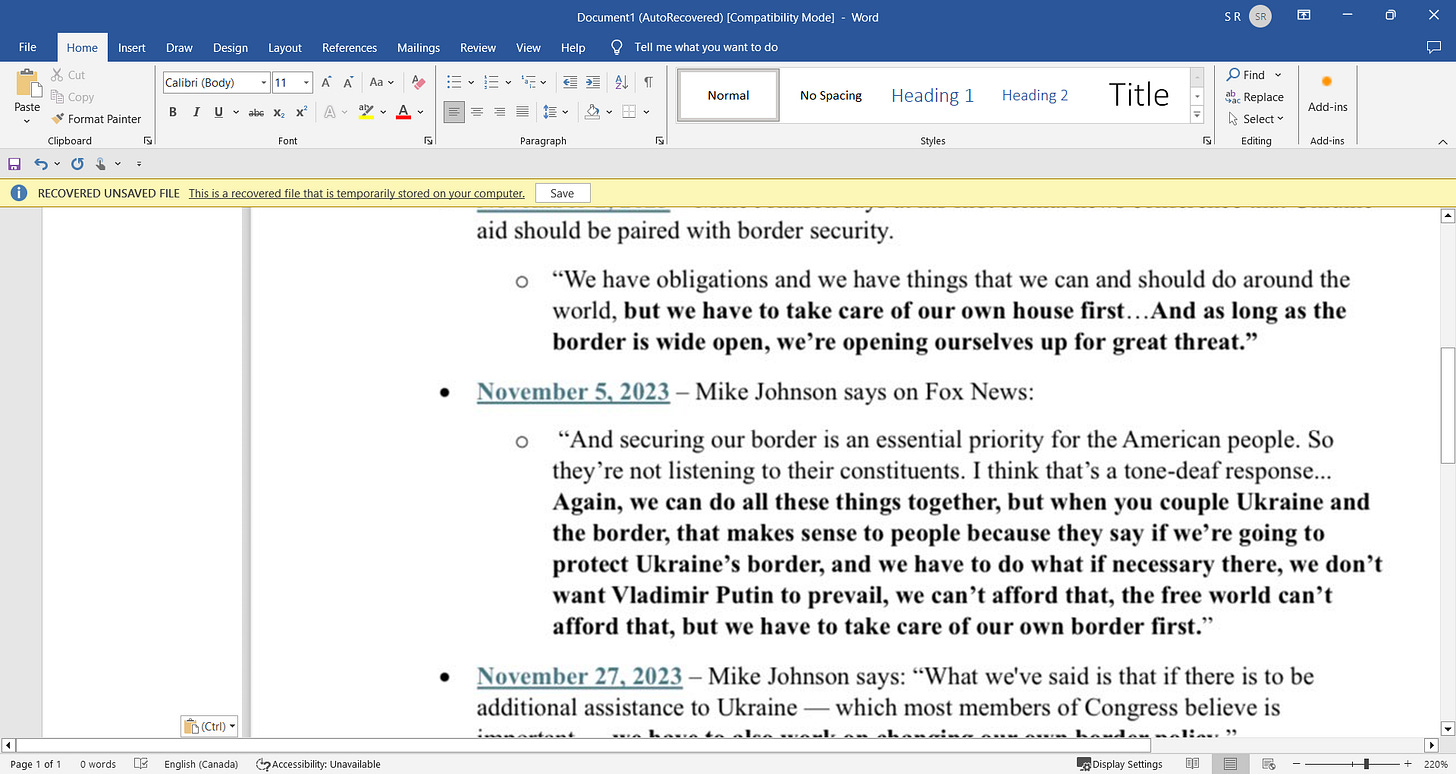Justify the paragraph text
This screenshot has height=774, width=1456.
pos(522,112)
